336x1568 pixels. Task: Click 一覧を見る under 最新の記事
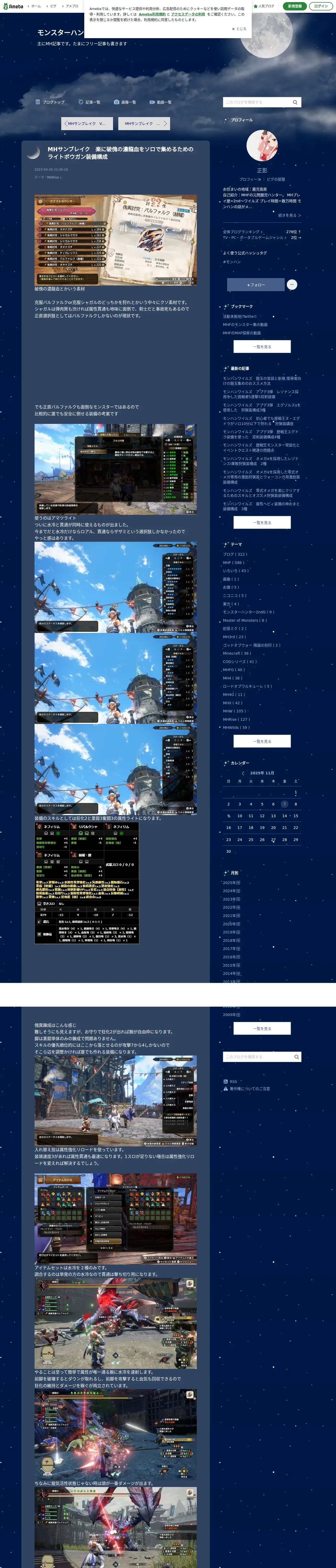click(x=262, y=522)
